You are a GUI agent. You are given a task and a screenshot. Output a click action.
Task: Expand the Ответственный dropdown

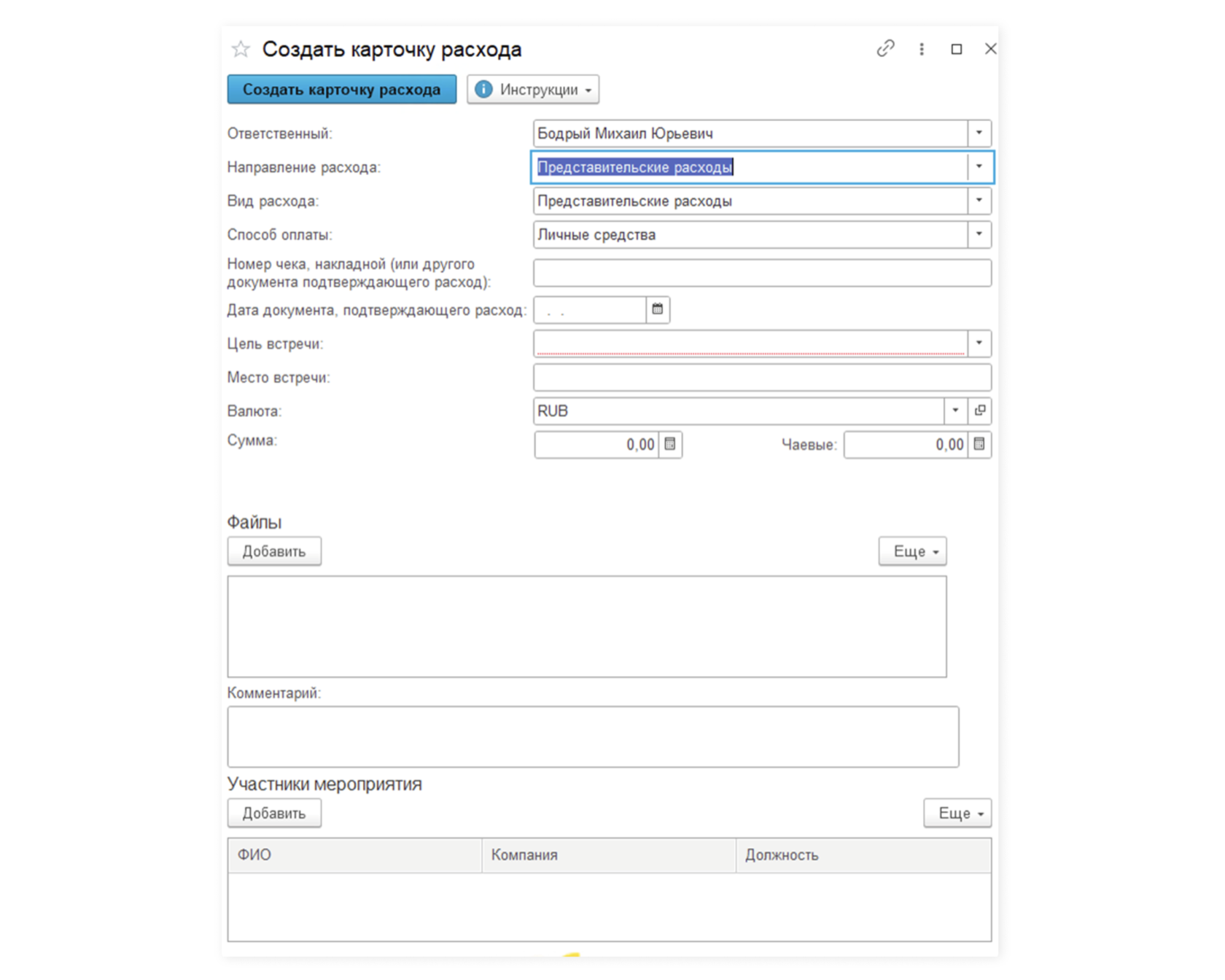979,133
